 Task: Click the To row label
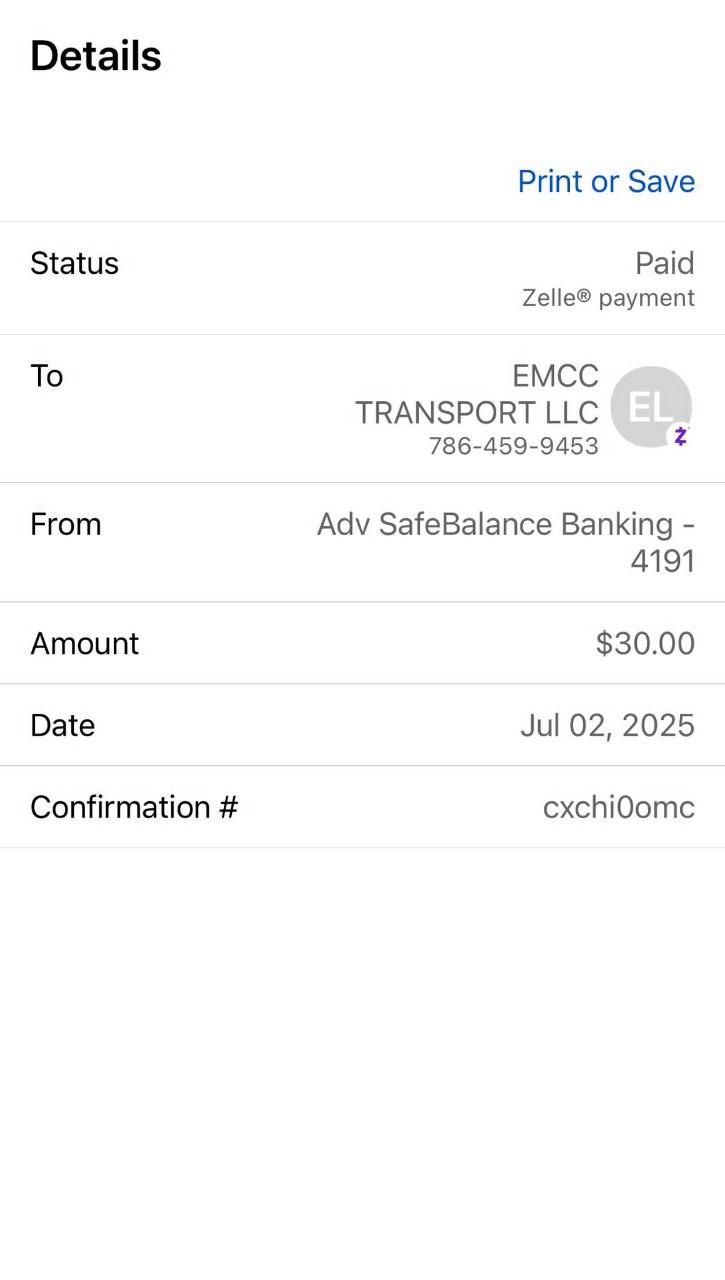47,376
